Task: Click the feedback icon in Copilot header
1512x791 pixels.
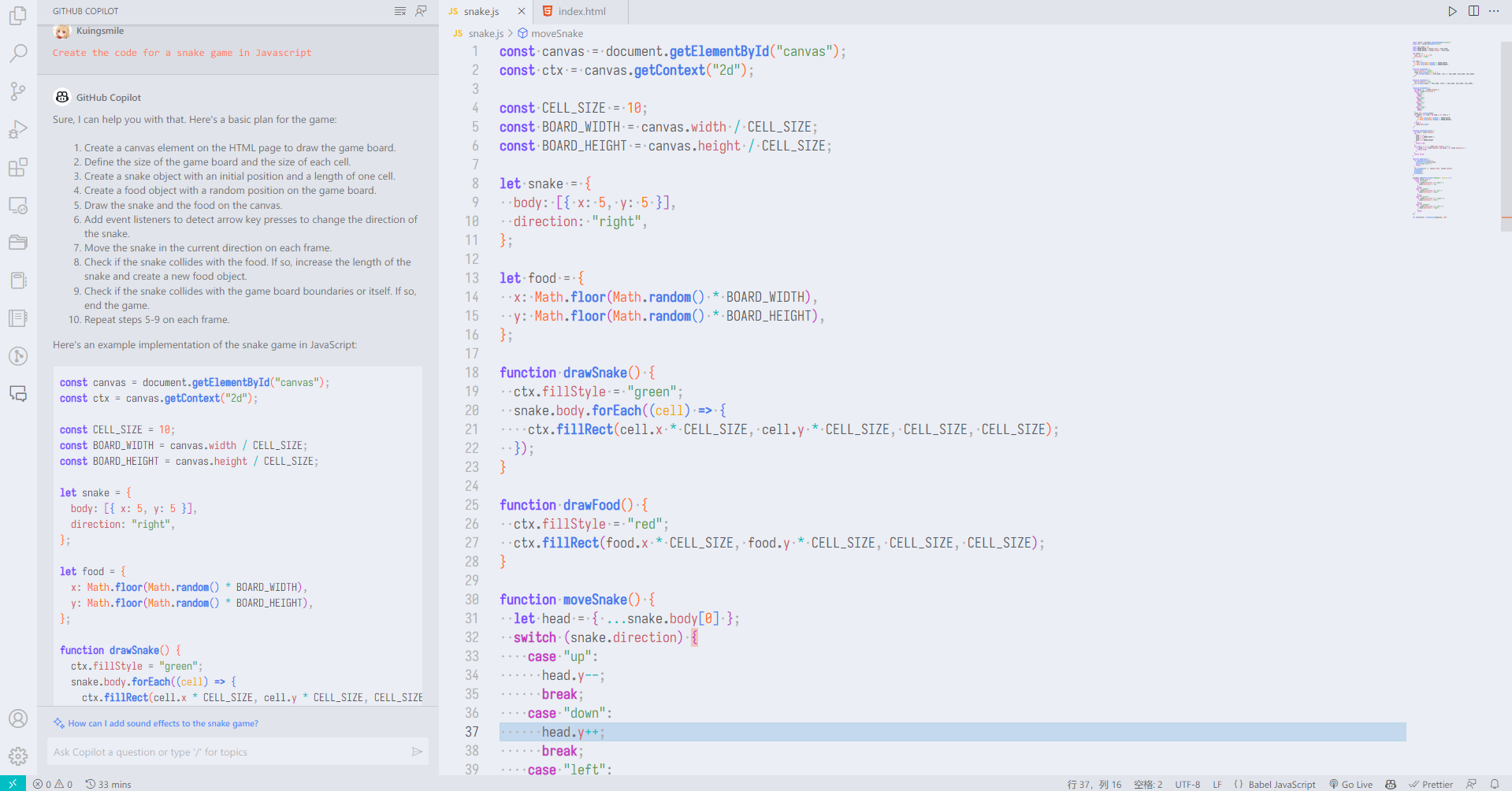Action: [421, 11]
